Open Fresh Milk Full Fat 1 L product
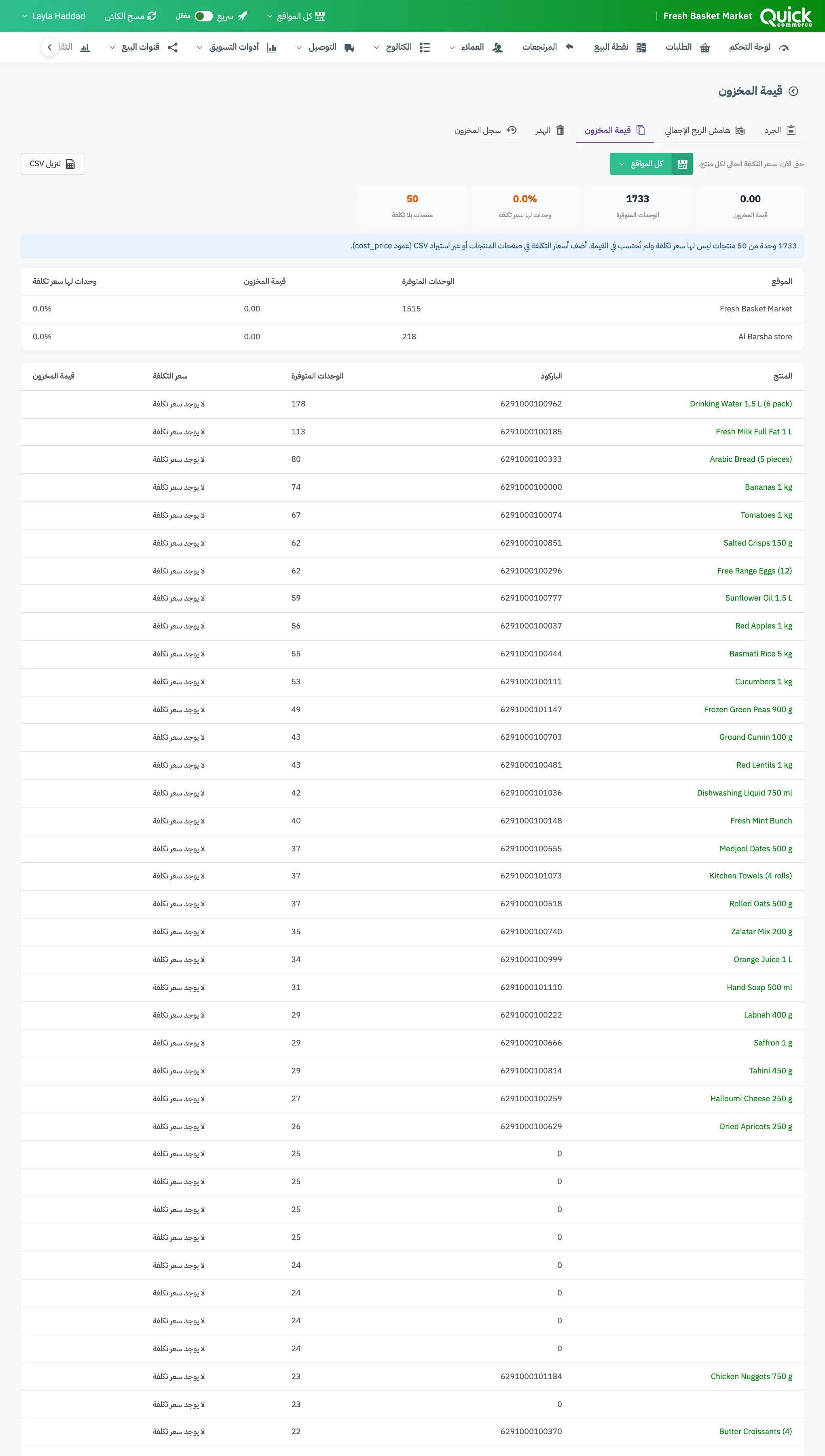The width and height of the screenshot is (825, 1456). pyautogui.click(x=753, y=432)
